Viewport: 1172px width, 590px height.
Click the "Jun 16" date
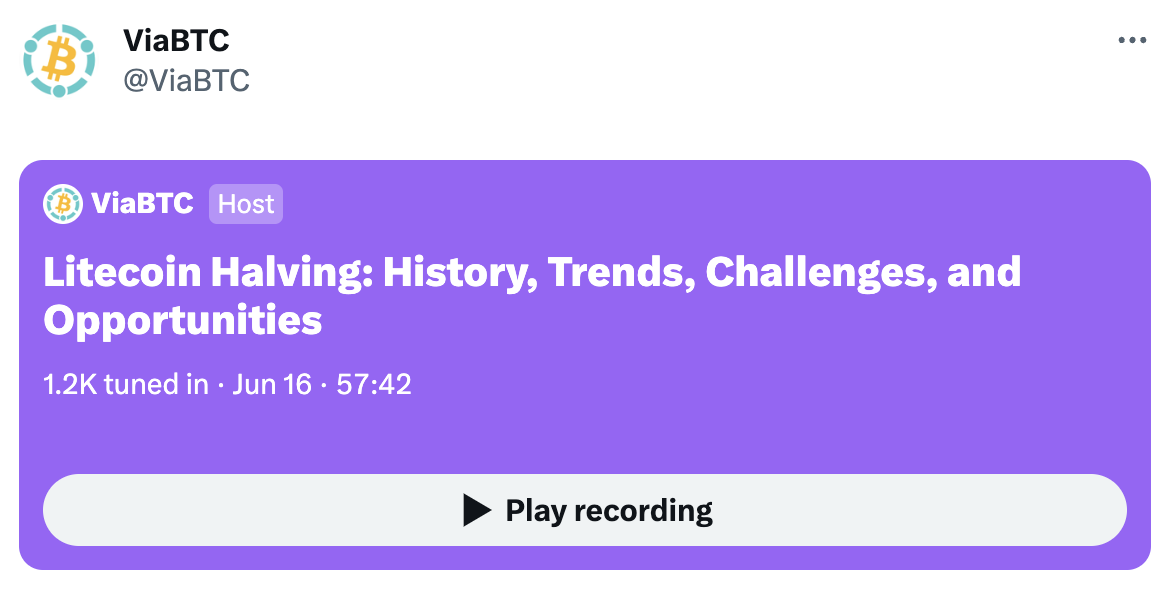(x=272, y=384)
